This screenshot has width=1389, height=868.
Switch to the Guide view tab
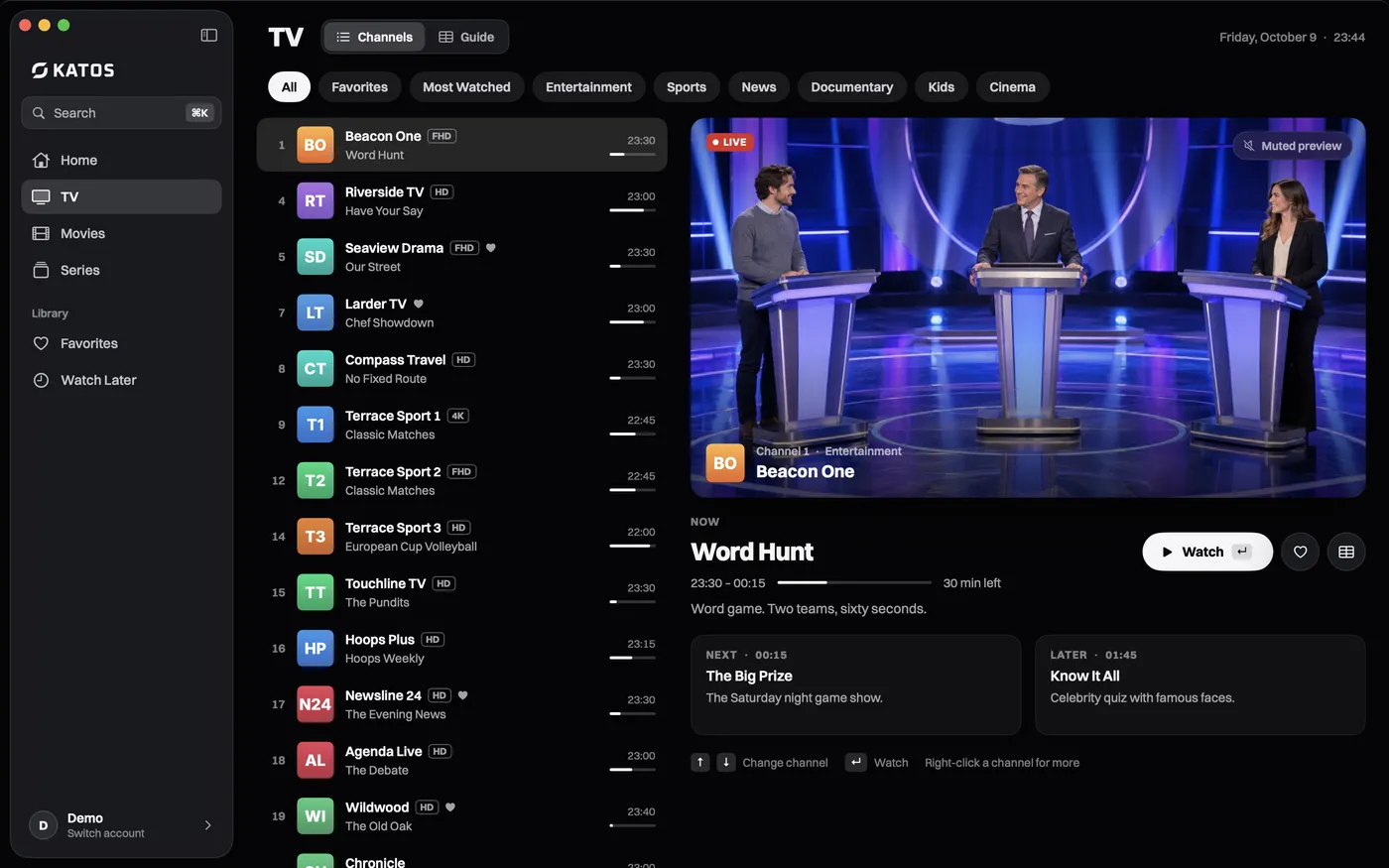pyautogui.click(x=466, y=37)
